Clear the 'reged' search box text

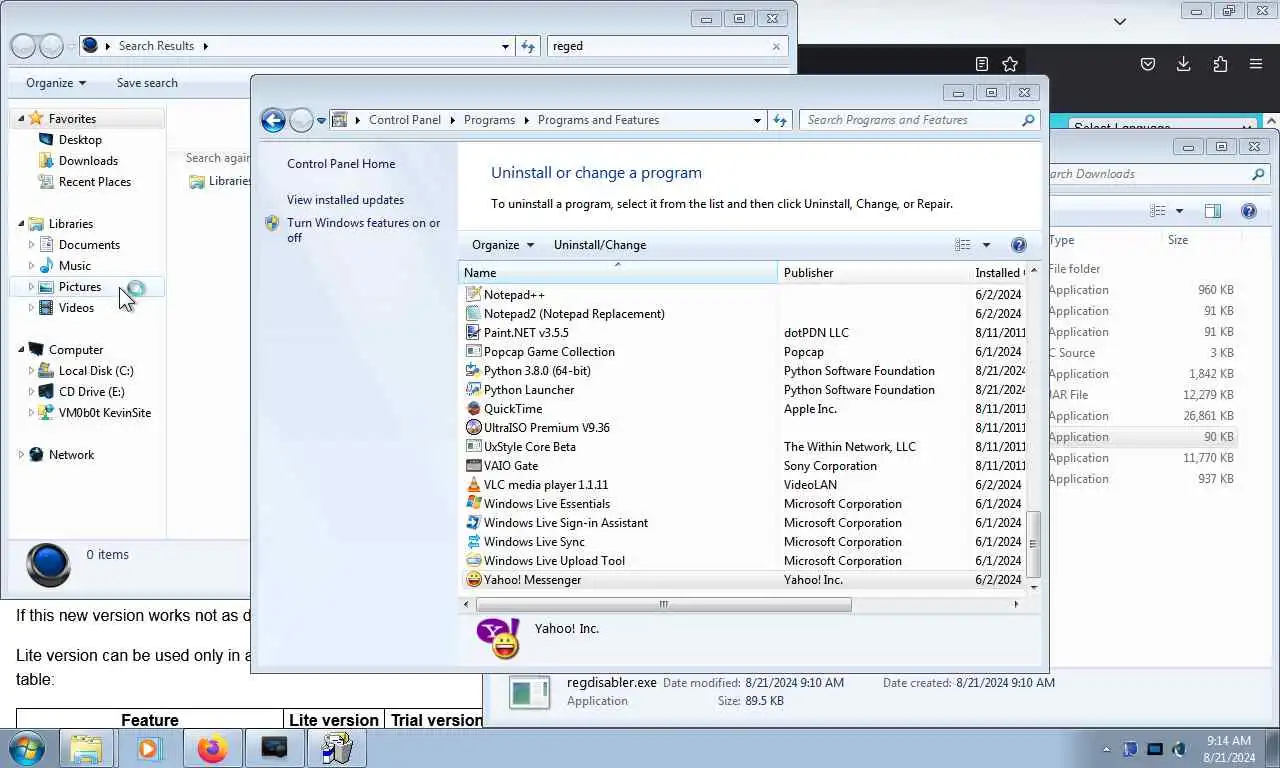776,46
